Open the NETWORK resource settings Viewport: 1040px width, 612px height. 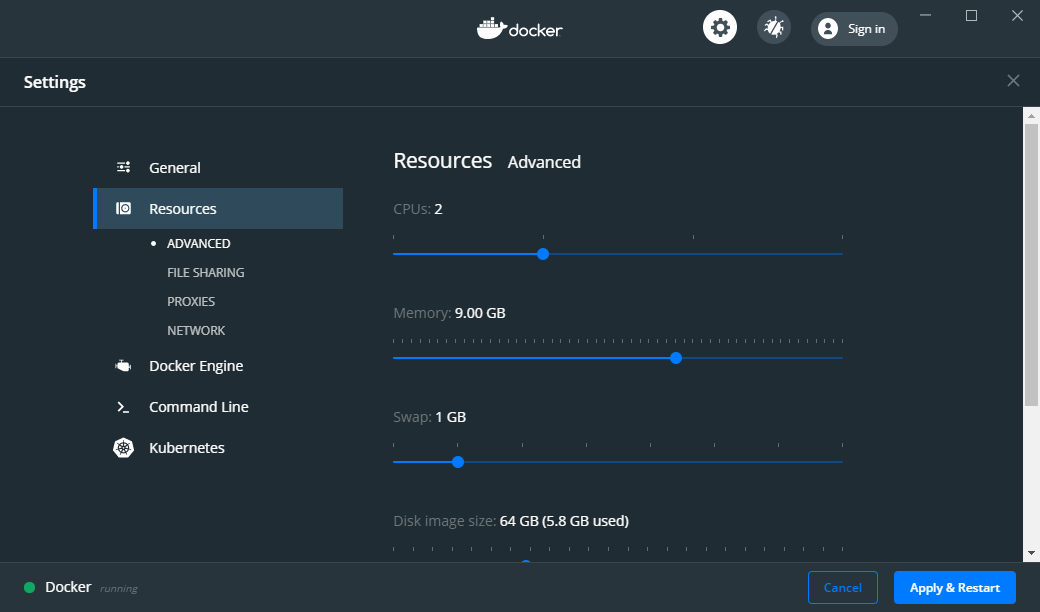(x=196, y=330)
